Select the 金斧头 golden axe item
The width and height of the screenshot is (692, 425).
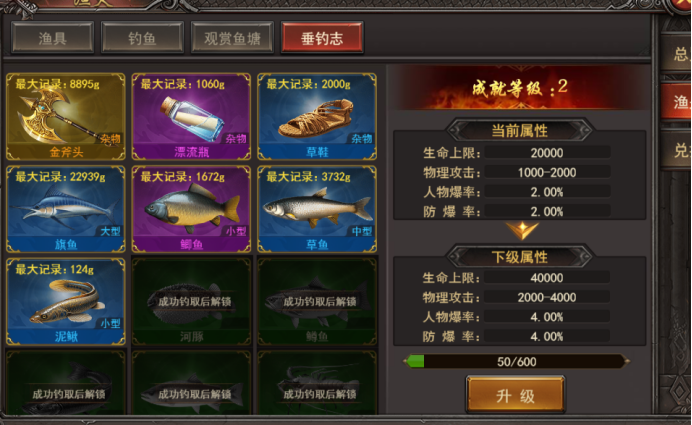[x=66, y=117]
